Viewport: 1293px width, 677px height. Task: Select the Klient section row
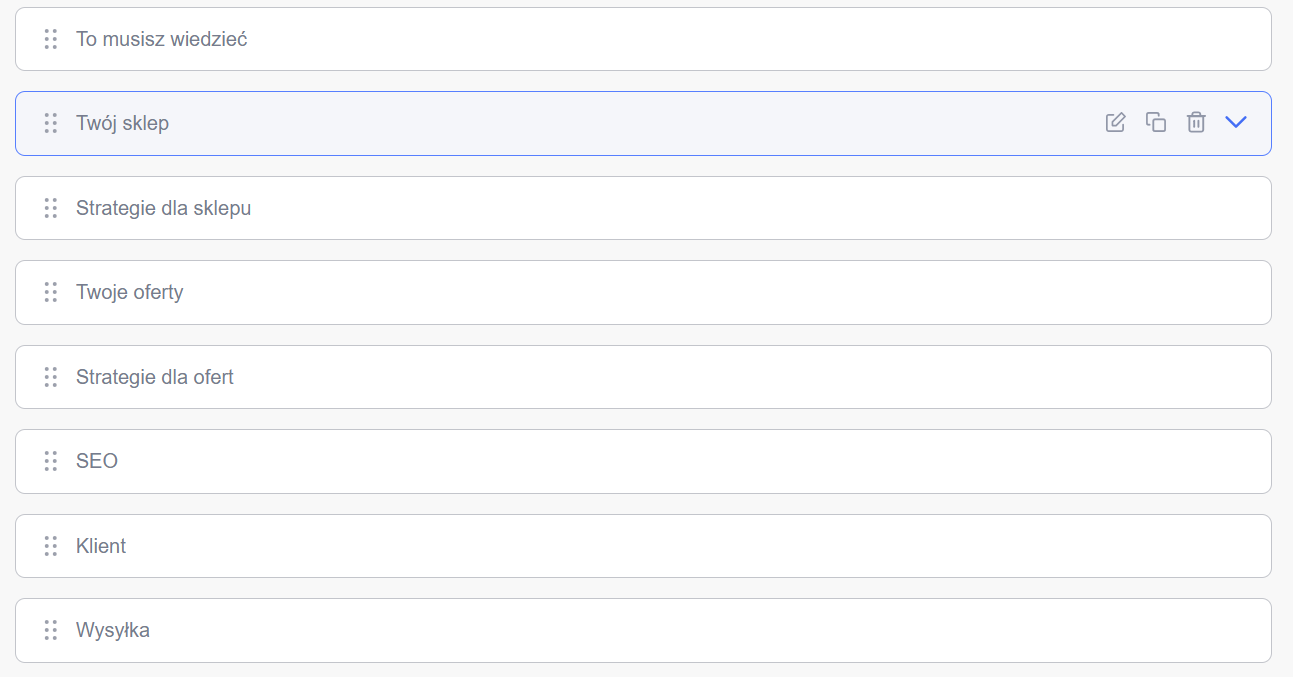101,546
